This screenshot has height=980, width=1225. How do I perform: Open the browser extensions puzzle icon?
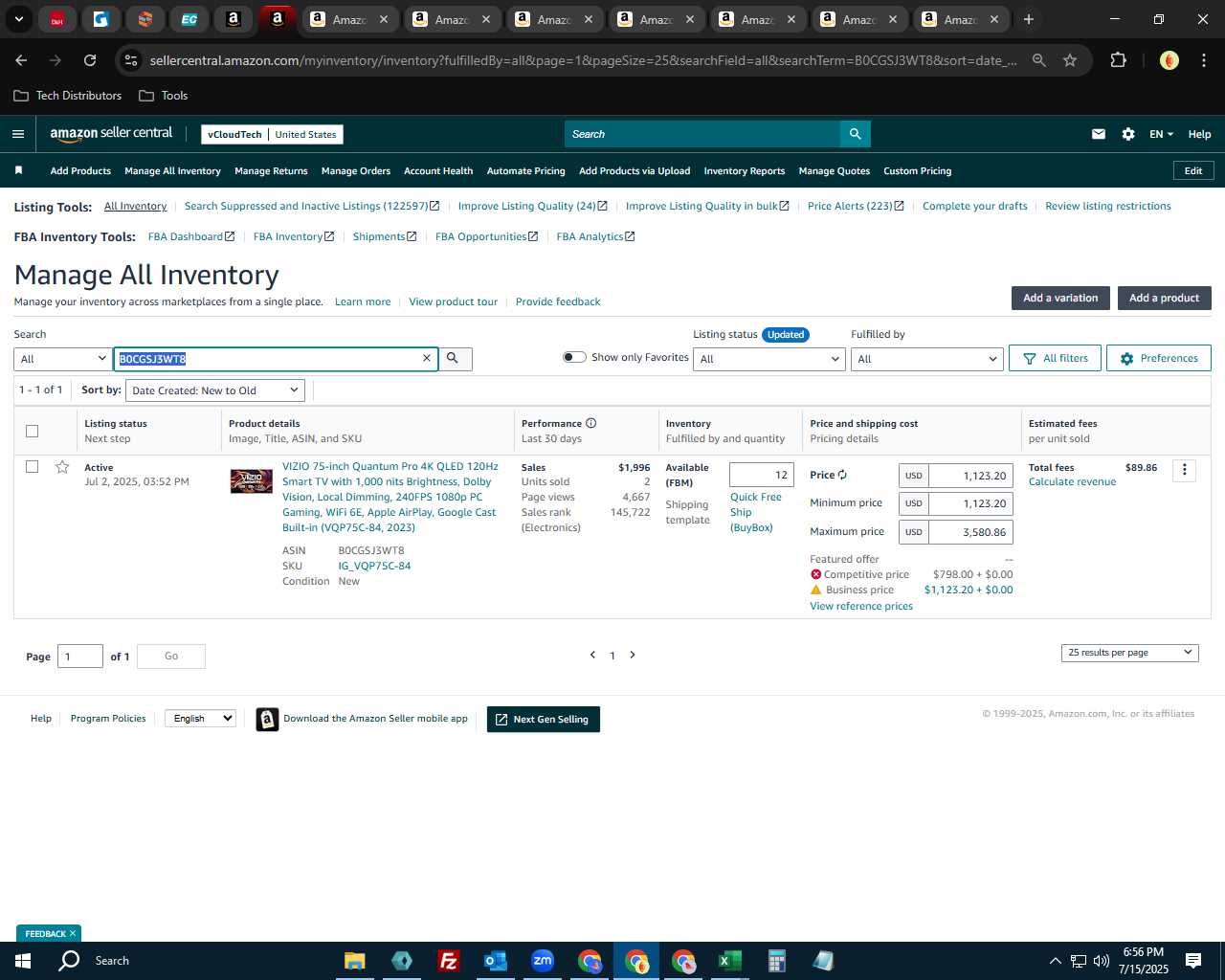click(x=1118, y=60)
